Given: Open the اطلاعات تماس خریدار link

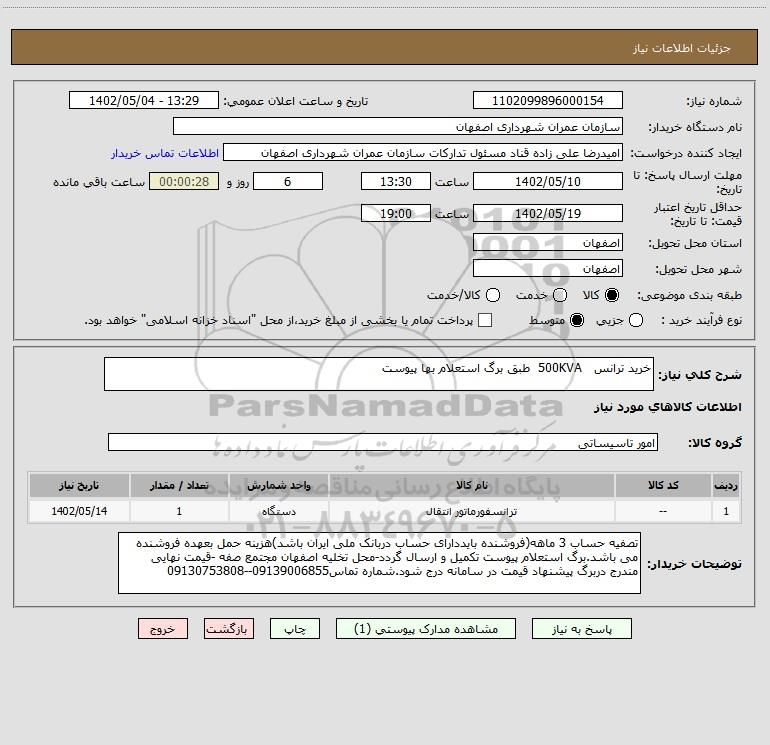Looking at the screenshot, I should (x=165, y=153).
